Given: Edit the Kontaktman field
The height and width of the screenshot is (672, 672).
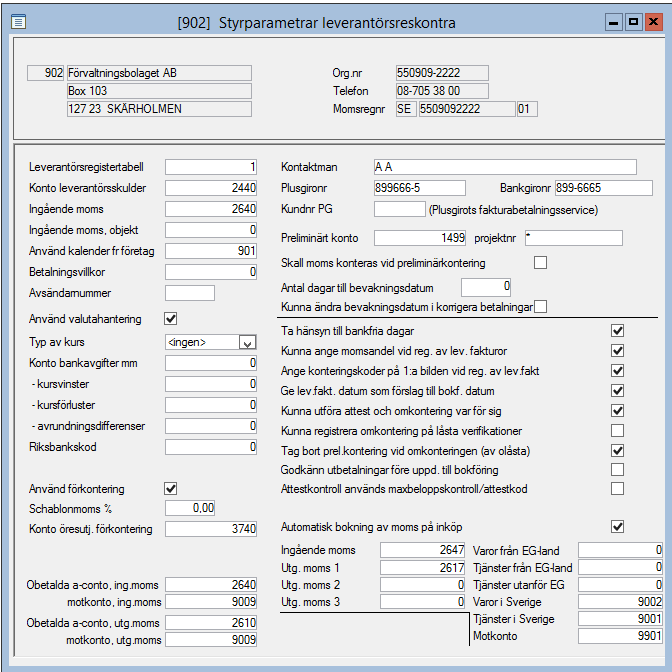Looking at the screenshot, I should [x=505, y=167].
